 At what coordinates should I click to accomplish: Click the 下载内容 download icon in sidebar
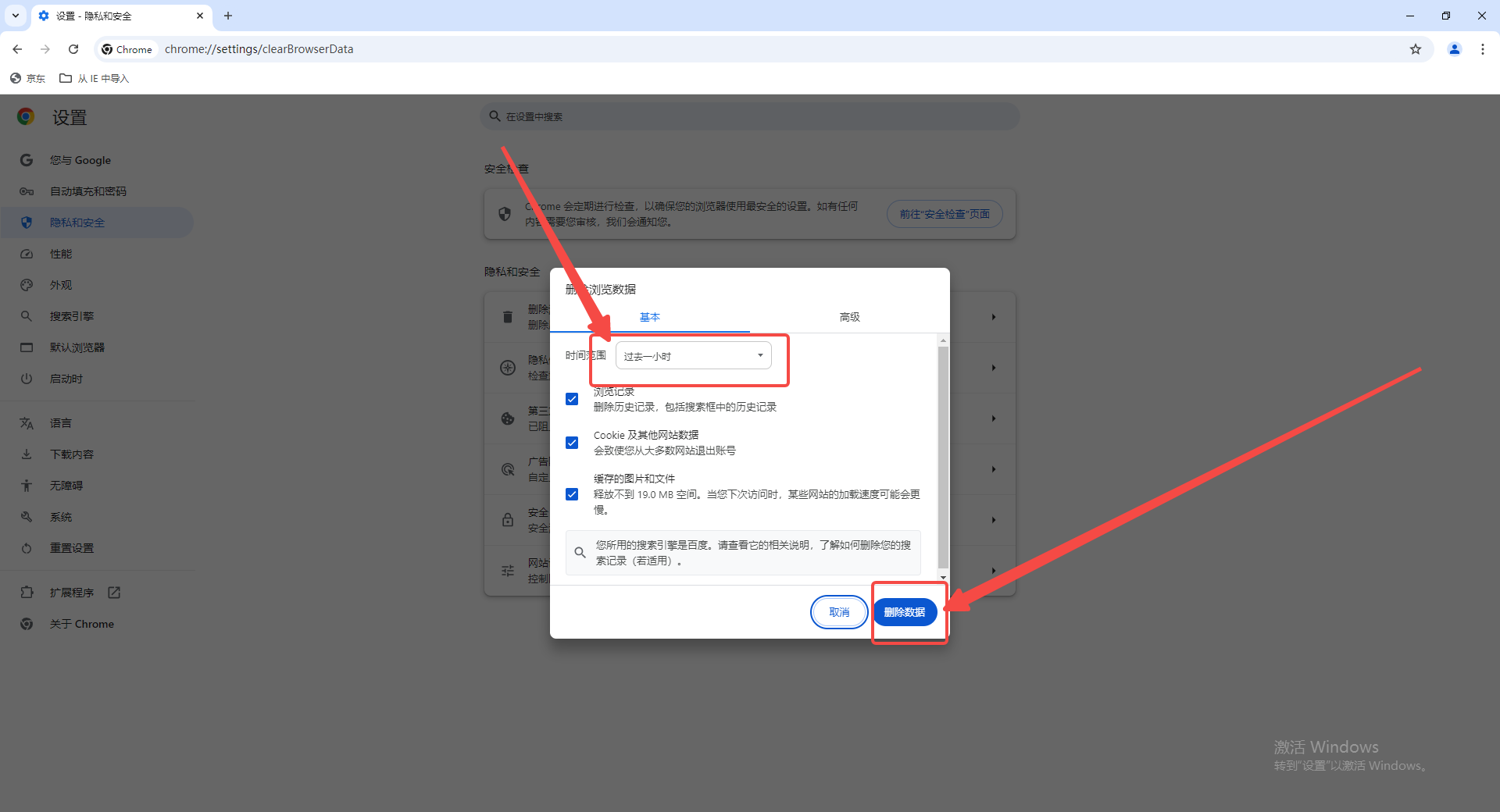(x=27, y=454)
